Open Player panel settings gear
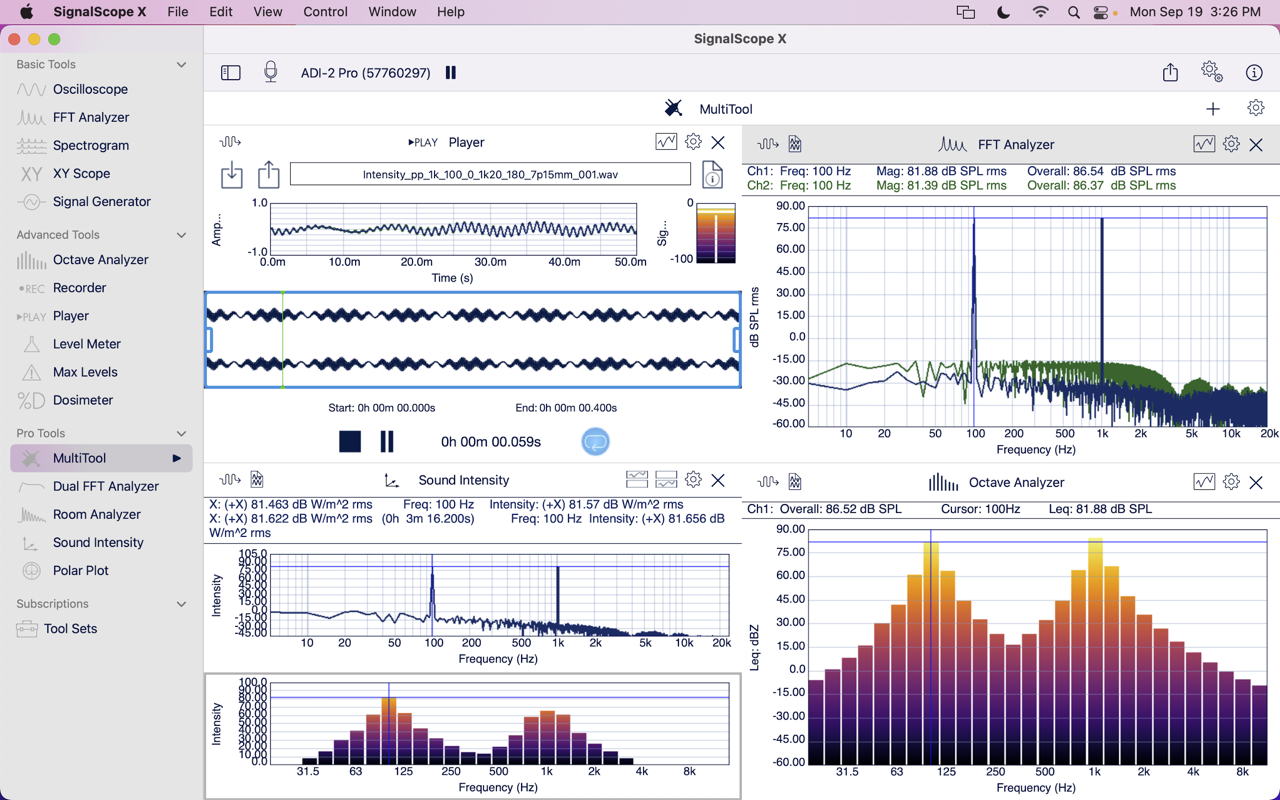This screenshot has width=1280, height=800. [x=693, y=142]
